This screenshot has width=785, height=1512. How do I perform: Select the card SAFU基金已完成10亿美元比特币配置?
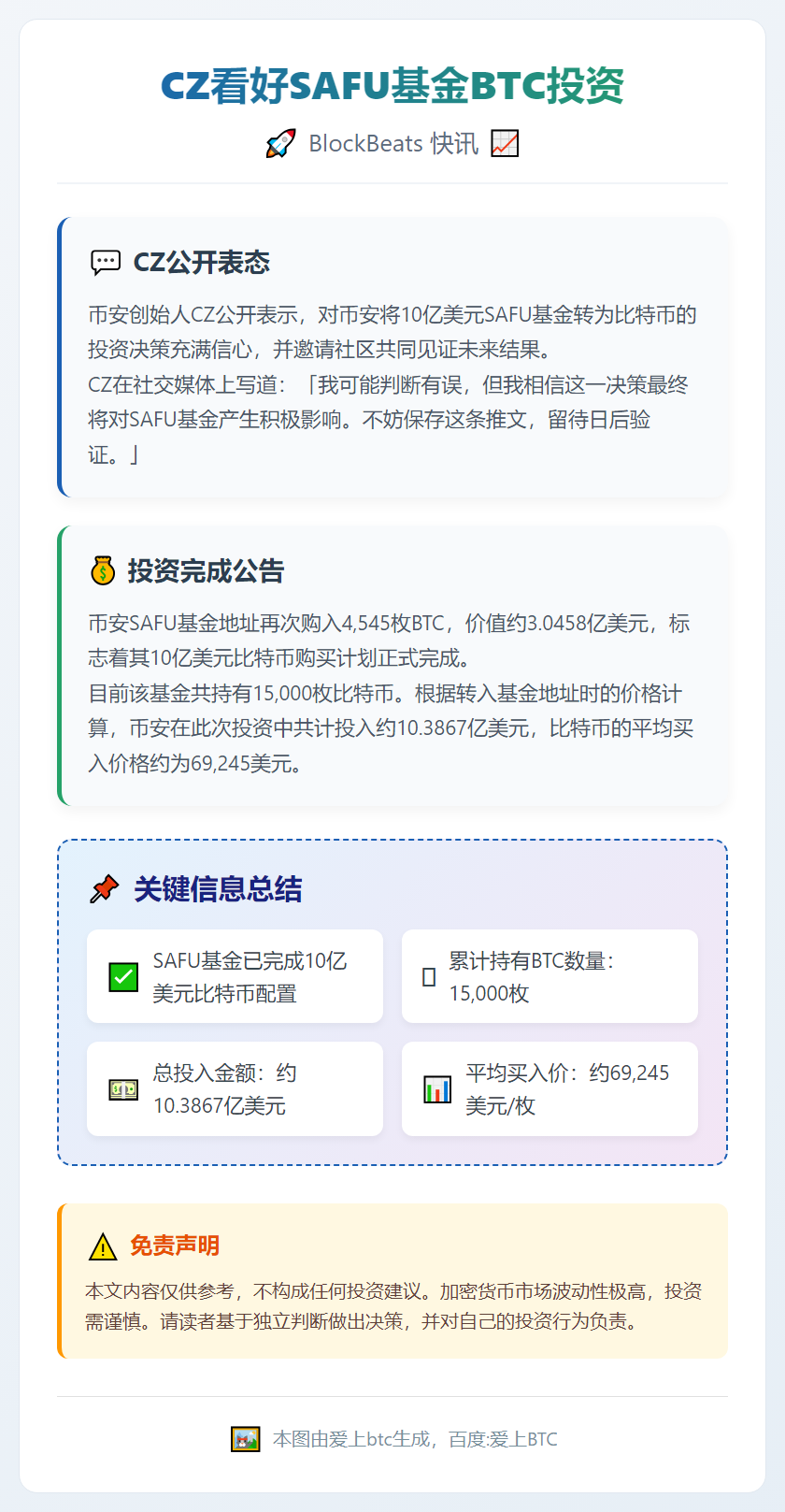(x=235, y=976)
